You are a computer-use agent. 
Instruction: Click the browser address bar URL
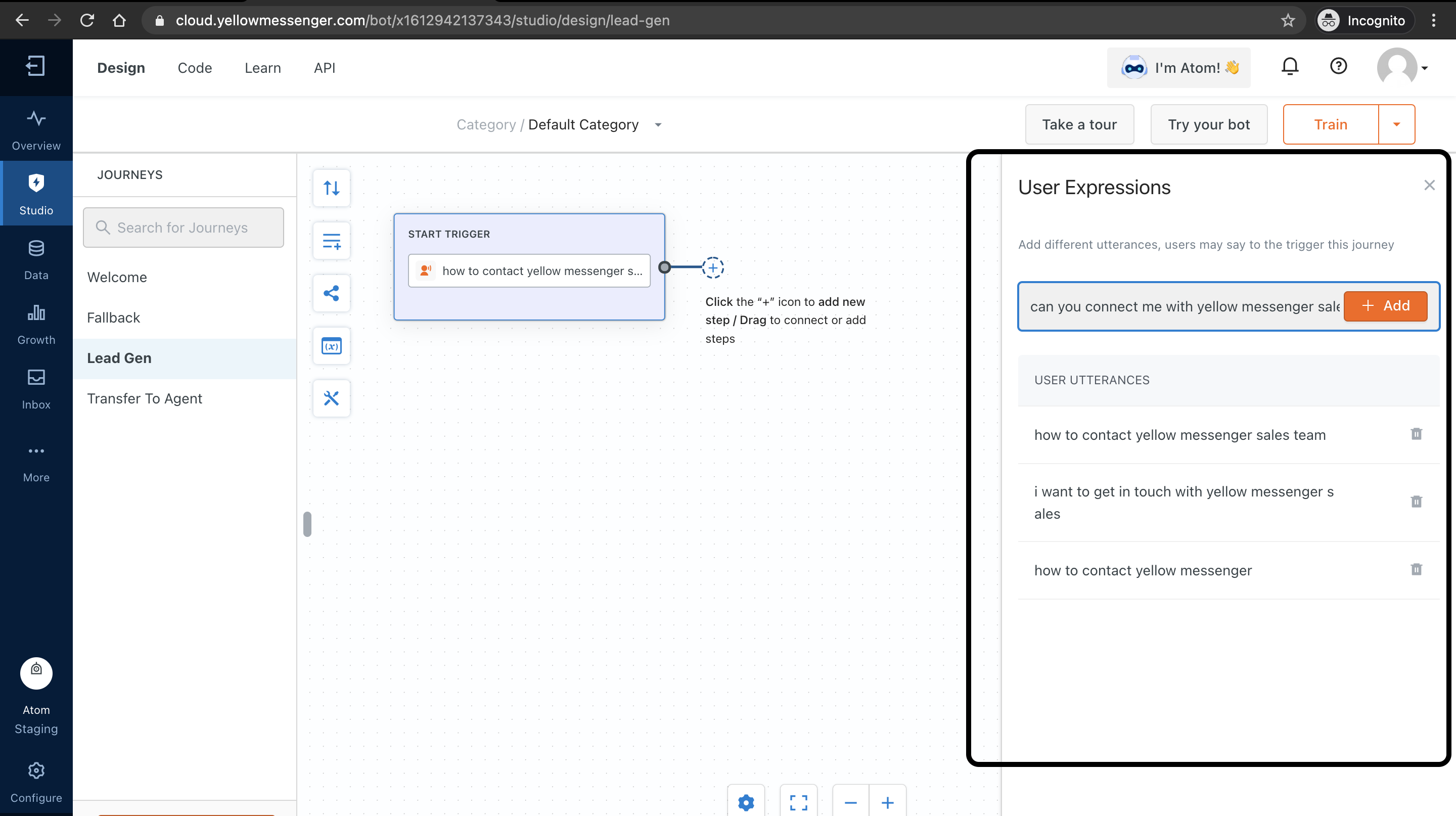coord(422,20)
